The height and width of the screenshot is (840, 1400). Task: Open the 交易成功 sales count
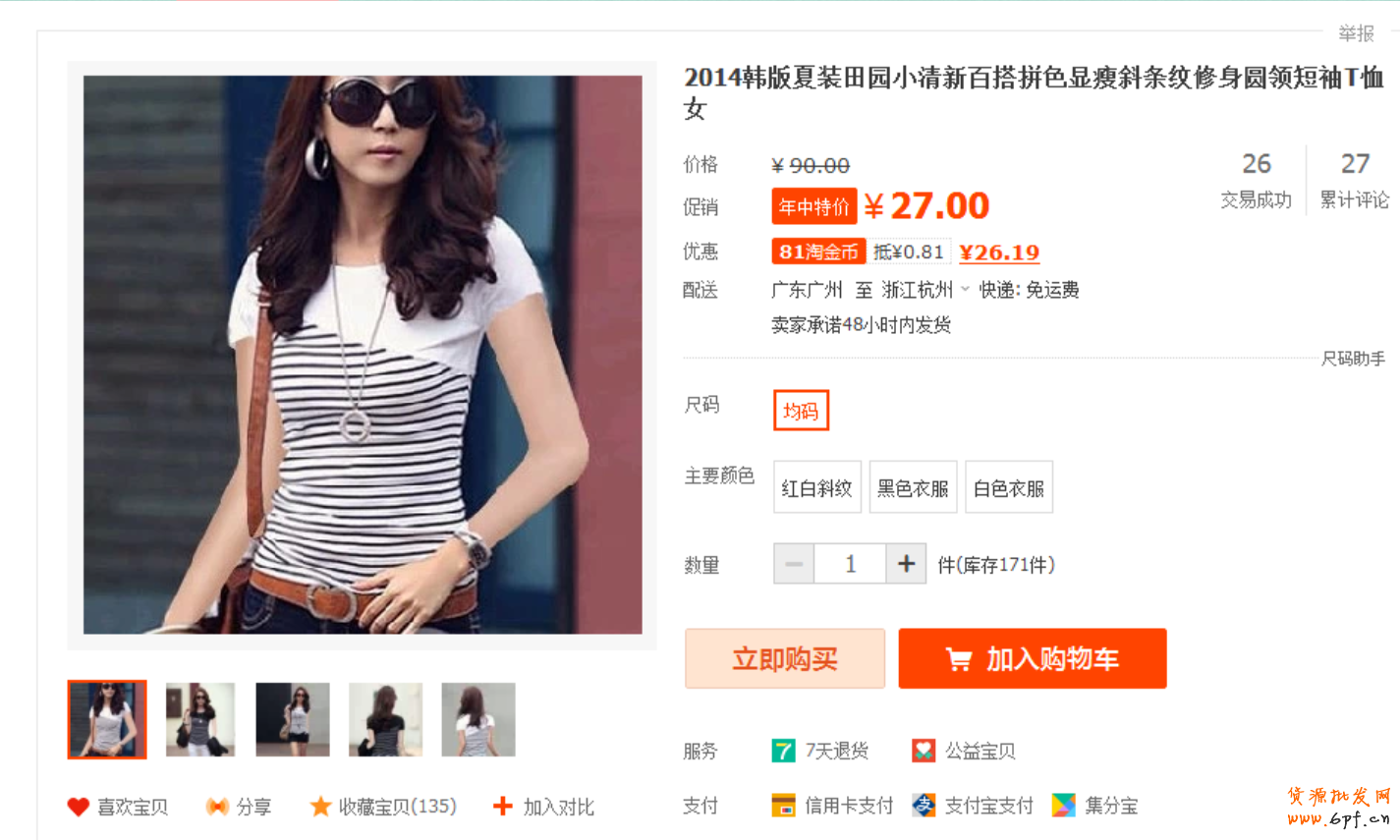(1257, 180)
